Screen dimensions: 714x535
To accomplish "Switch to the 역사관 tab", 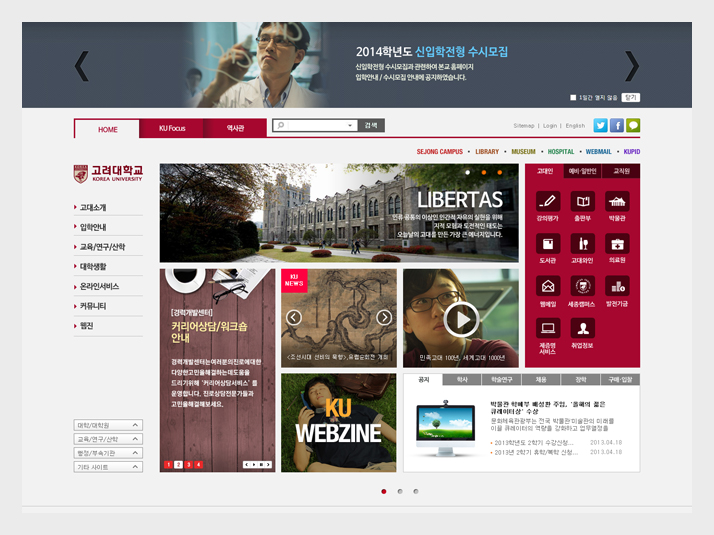I will pos(235,128).
